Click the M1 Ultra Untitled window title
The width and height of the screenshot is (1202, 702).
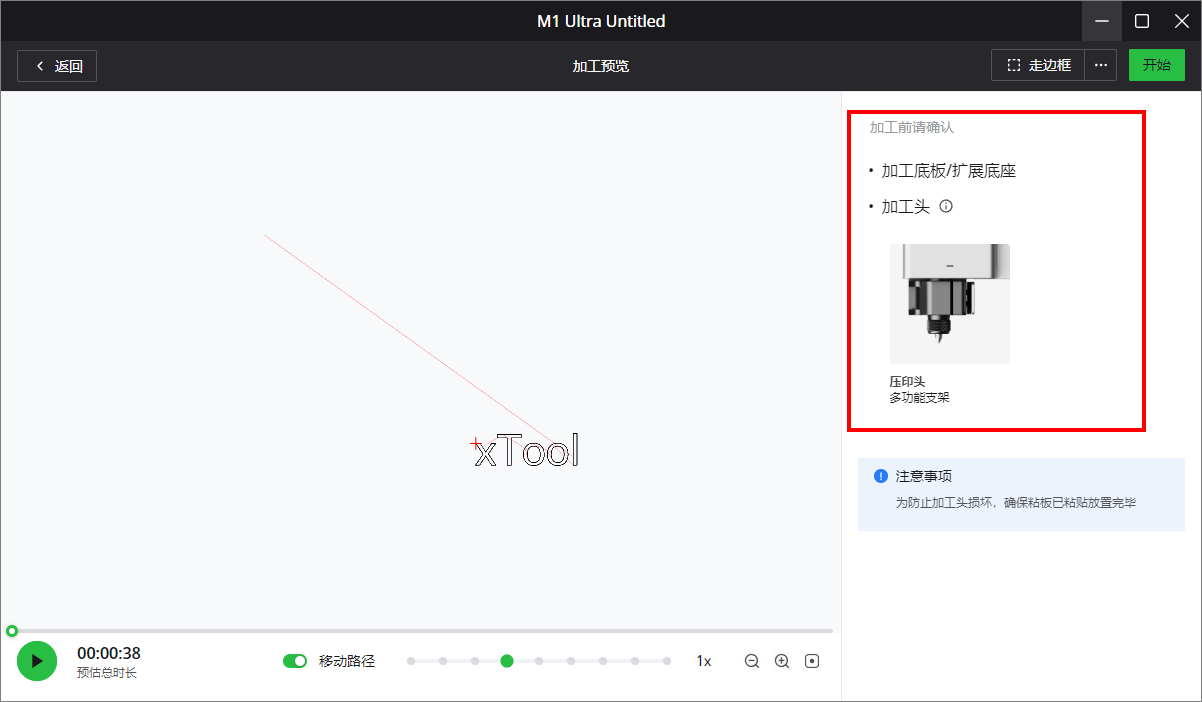[601, 21]
